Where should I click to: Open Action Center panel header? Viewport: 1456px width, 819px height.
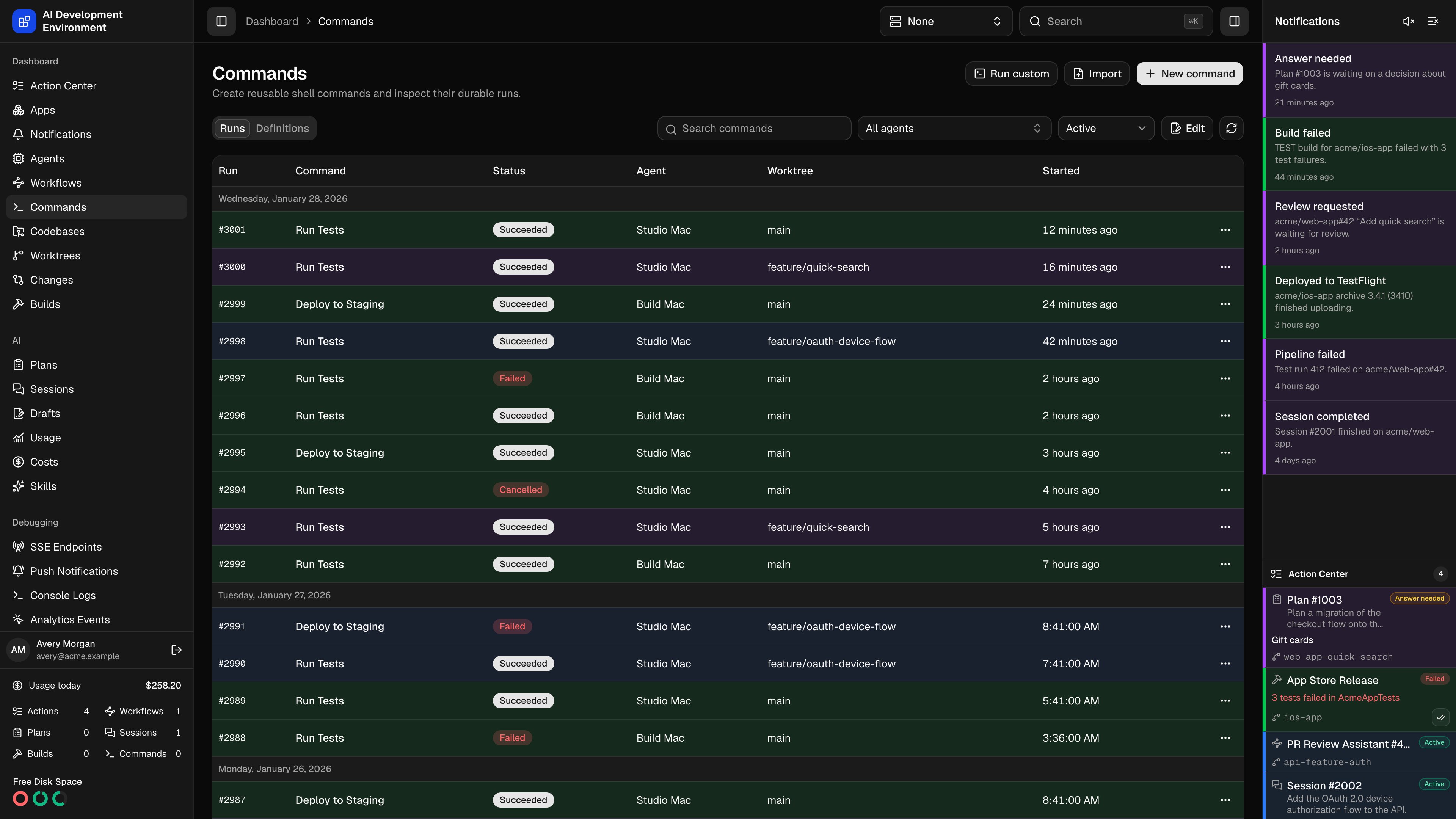(1359, 574)
